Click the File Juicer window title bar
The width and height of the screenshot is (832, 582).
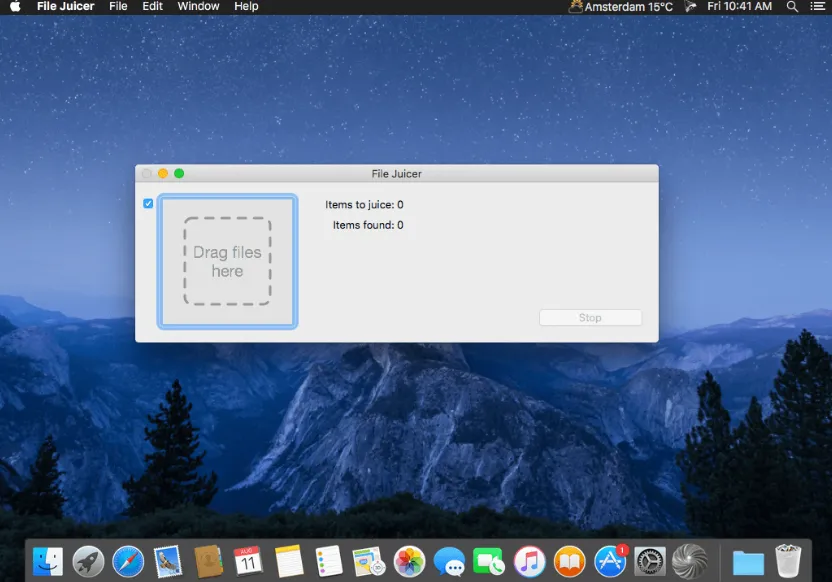point(396,173)
